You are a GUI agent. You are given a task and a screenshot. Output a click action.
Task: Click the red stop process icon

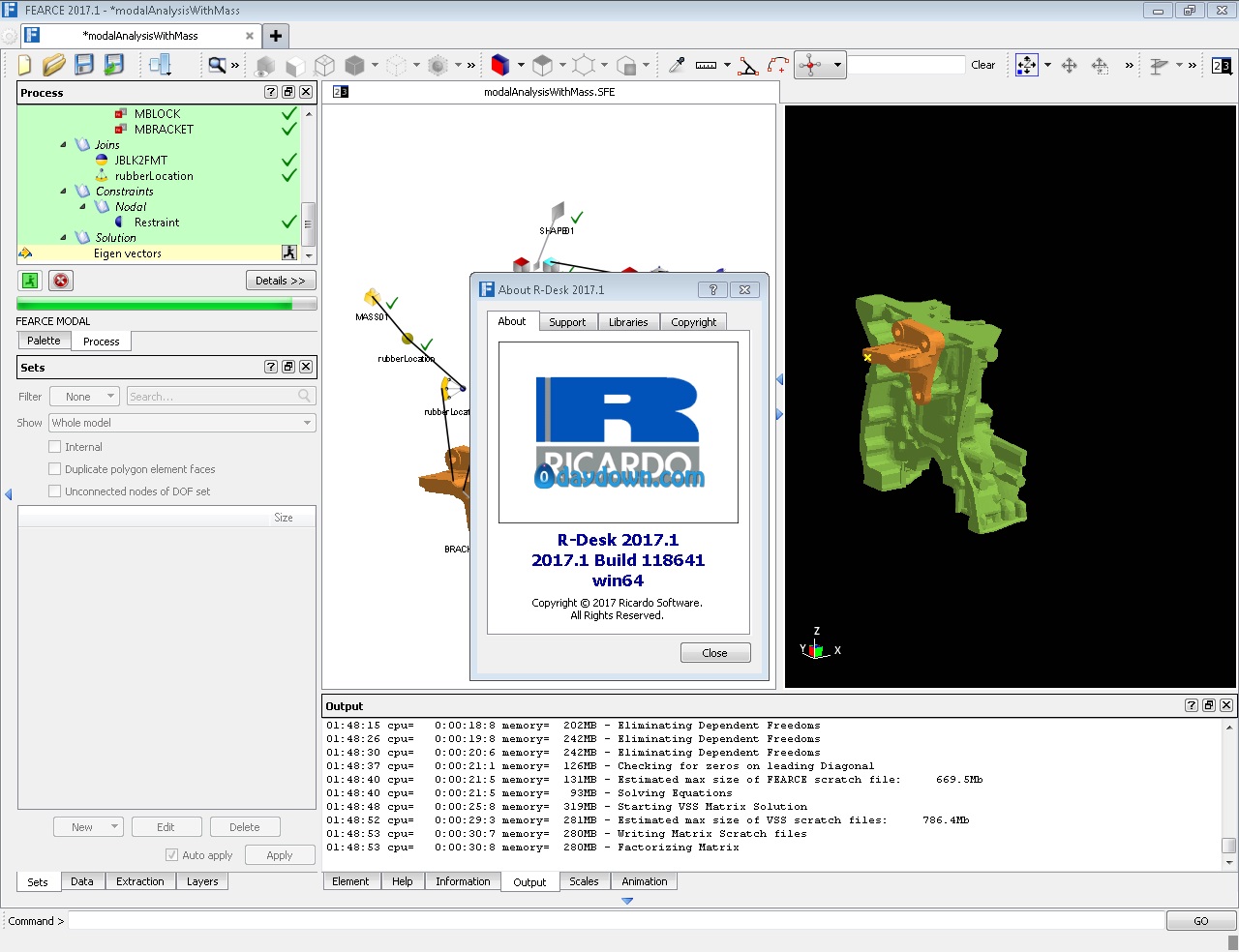pos(61,281)
